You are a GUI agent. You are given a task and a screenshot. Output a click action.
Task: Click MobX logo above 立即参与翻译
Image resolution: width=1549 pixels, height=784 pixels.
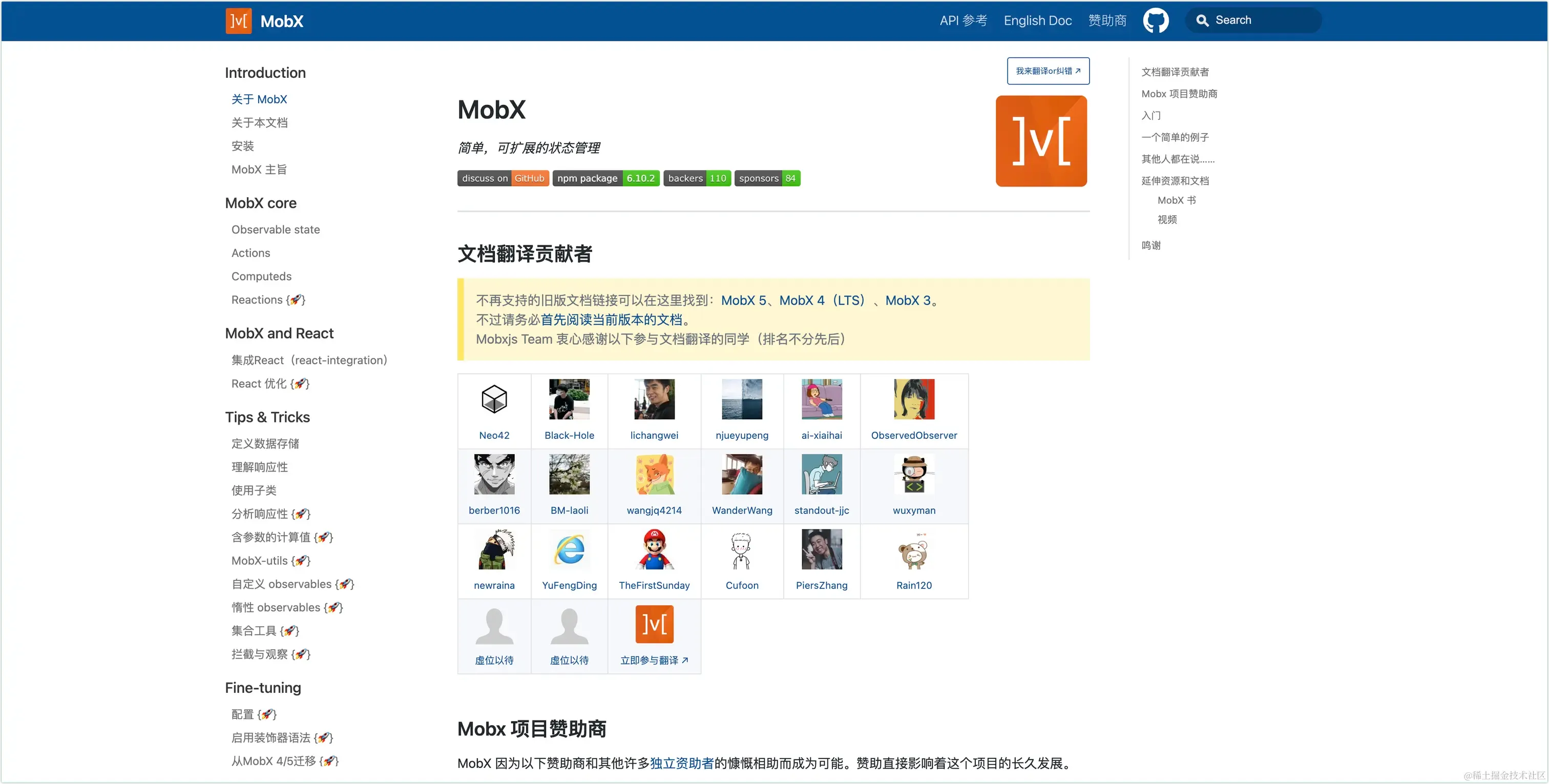(654, 624)
